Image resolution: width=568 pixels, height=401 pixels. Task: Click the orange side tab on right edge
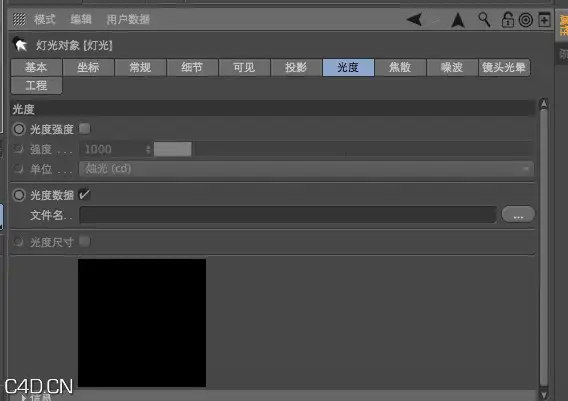[563, 25]
